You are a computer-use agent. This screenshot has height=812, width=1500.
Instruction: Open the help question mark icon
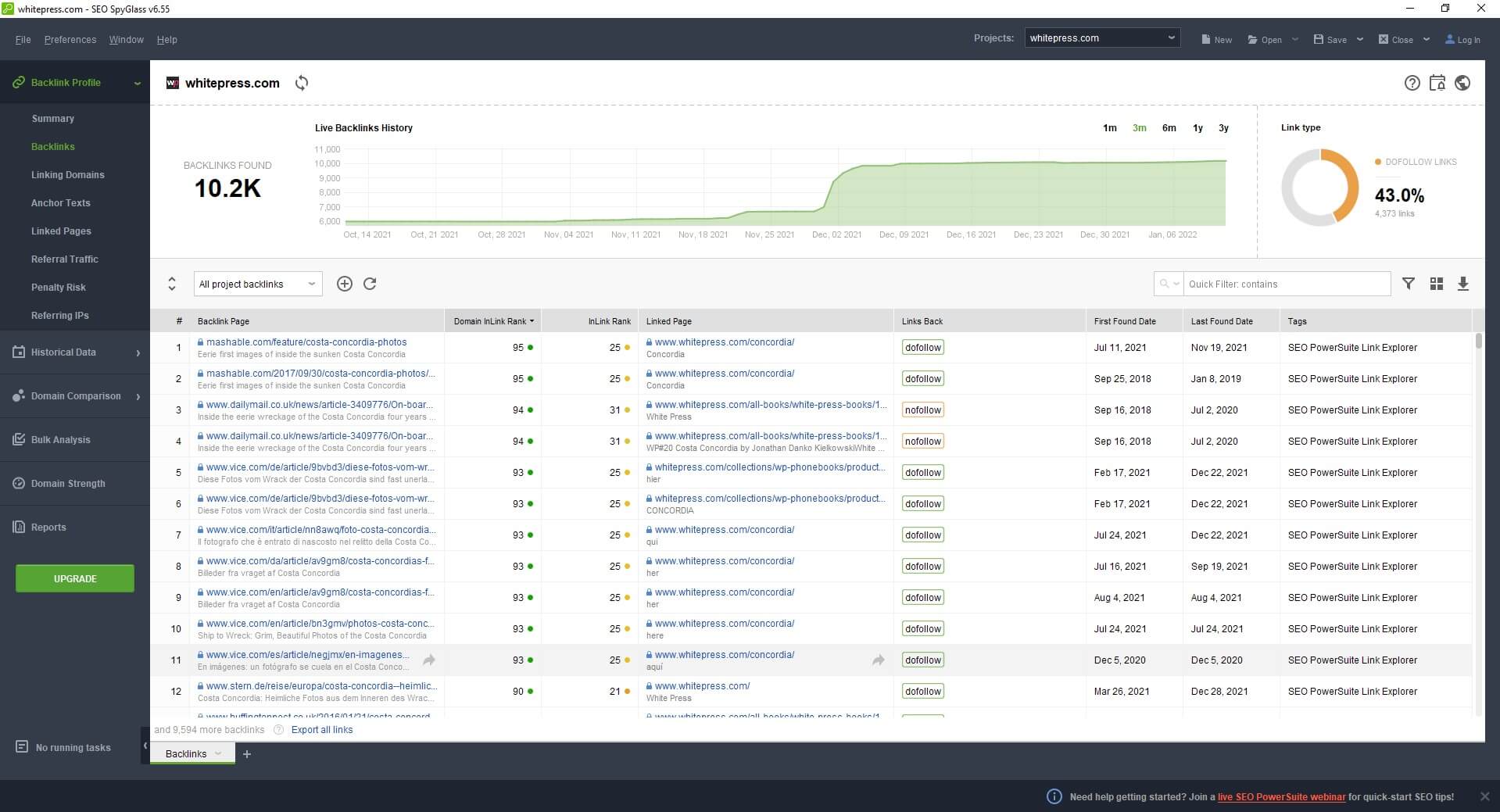coord(1412,83)
